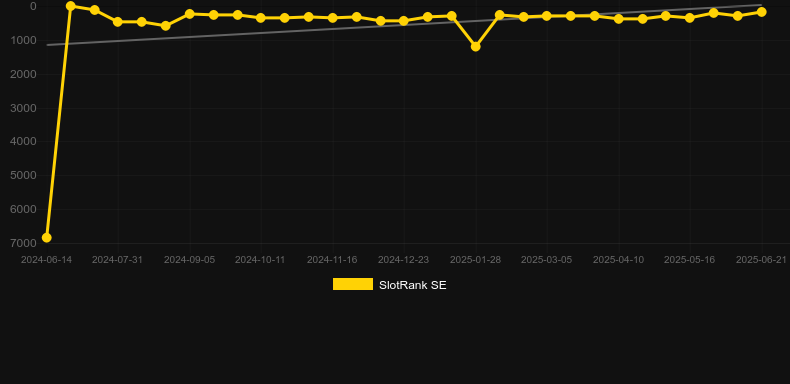Click the y-axis value 6000
This screenshot has height=384, width=790.
[x=23, y=209]
